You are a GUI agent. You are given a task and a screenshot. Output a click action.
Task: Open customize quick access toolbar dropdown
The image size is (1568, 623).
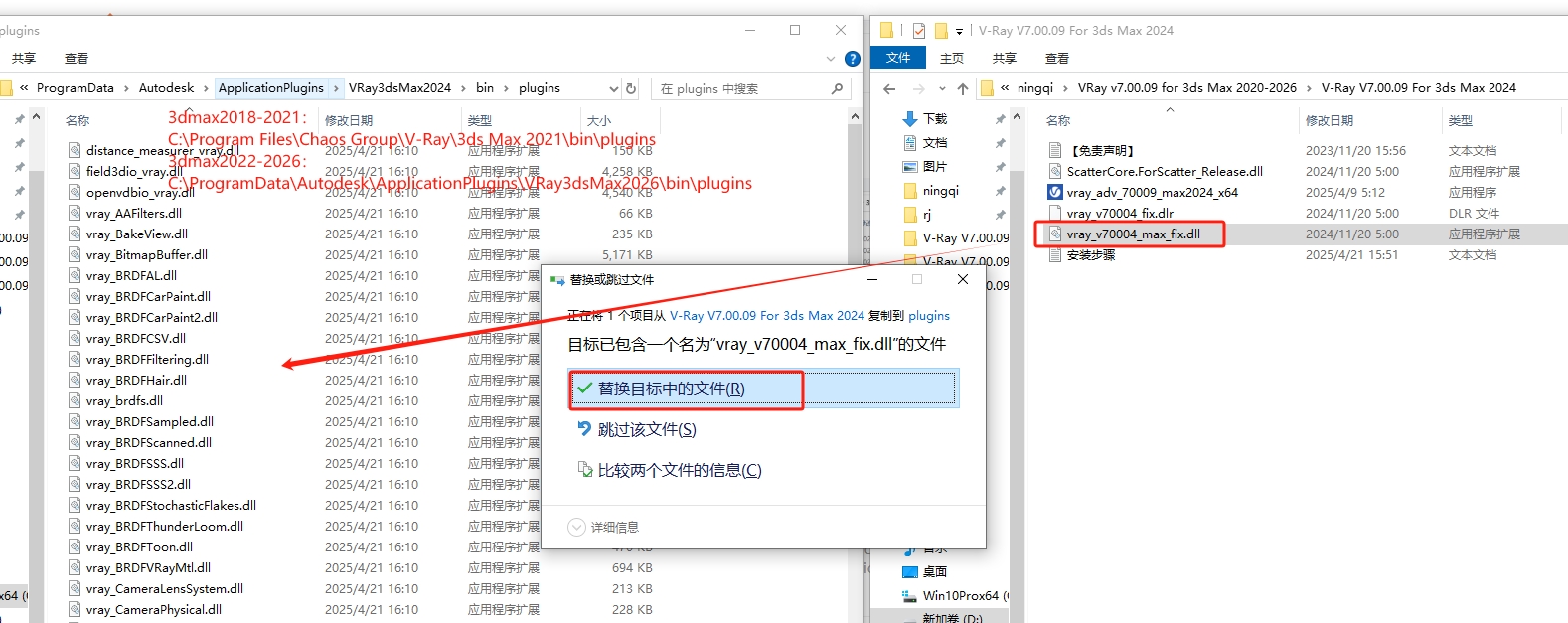pyautogui.click(x=959, y=31)
